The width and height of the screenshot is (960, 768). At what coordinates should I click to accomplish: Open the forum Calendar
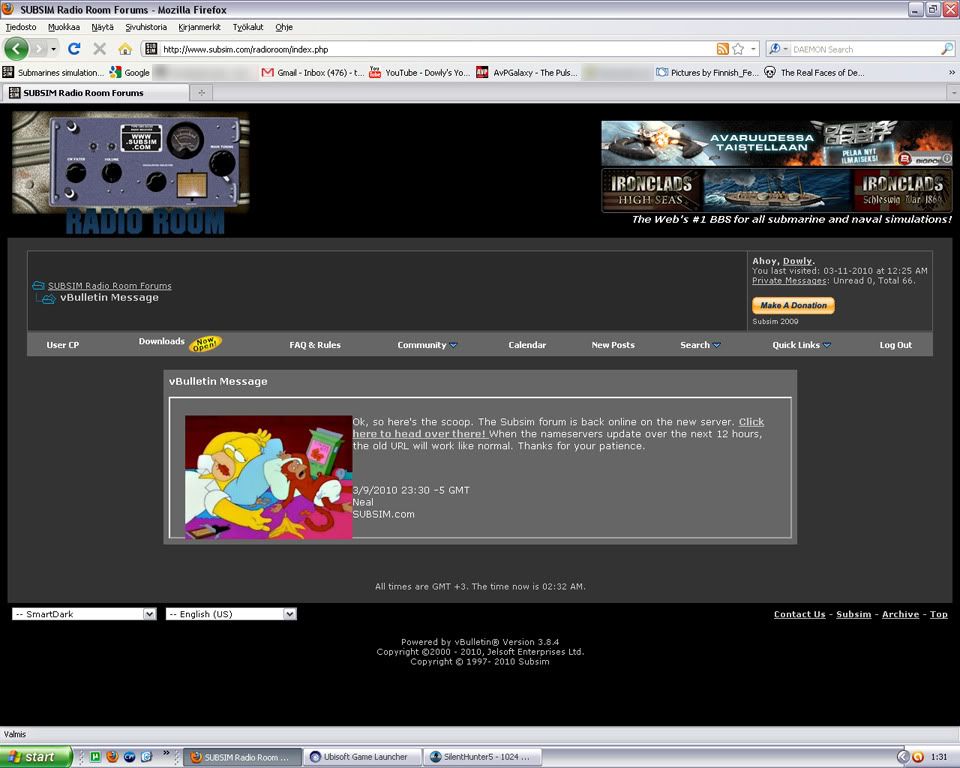coord(527,345)
